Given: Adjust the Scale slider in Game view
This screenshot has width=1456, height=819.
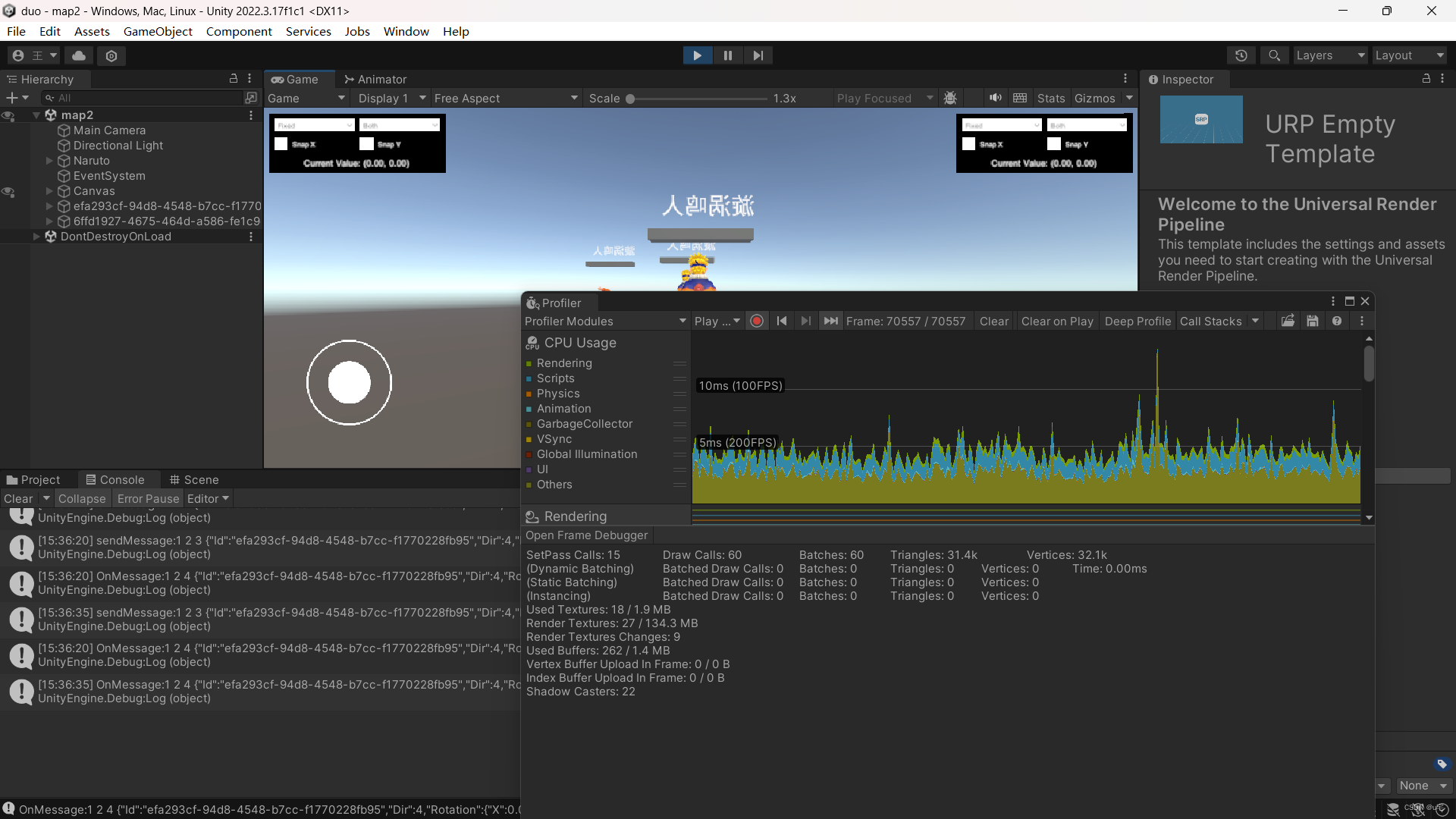Looking at the screenshot, I should click(632, 98).
